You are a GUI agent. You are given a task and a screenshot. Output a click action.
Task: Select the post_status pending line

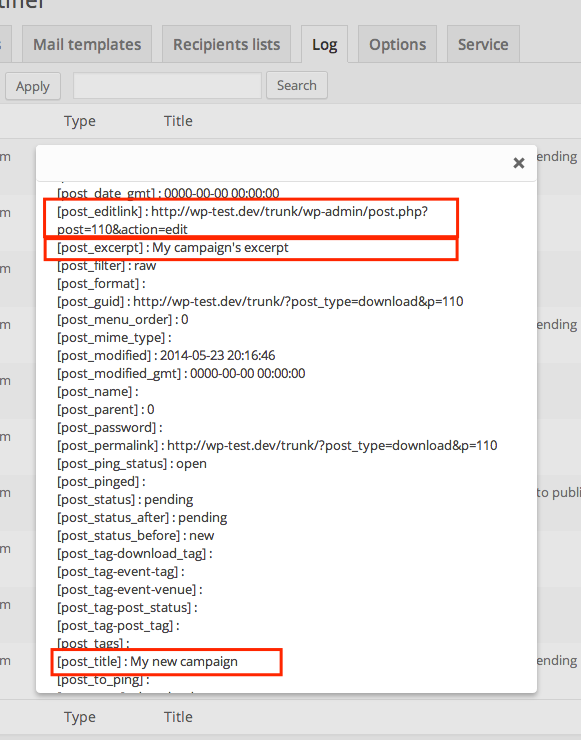(125, 499)
